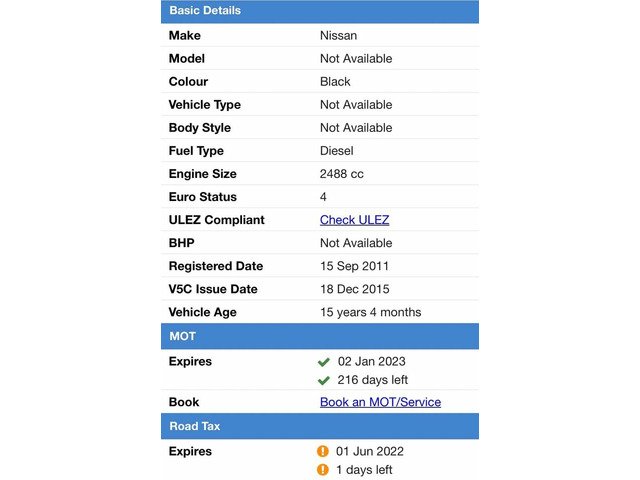Click the BHP row label
This screenshot has width=640, height=480.
click(182, 243)
